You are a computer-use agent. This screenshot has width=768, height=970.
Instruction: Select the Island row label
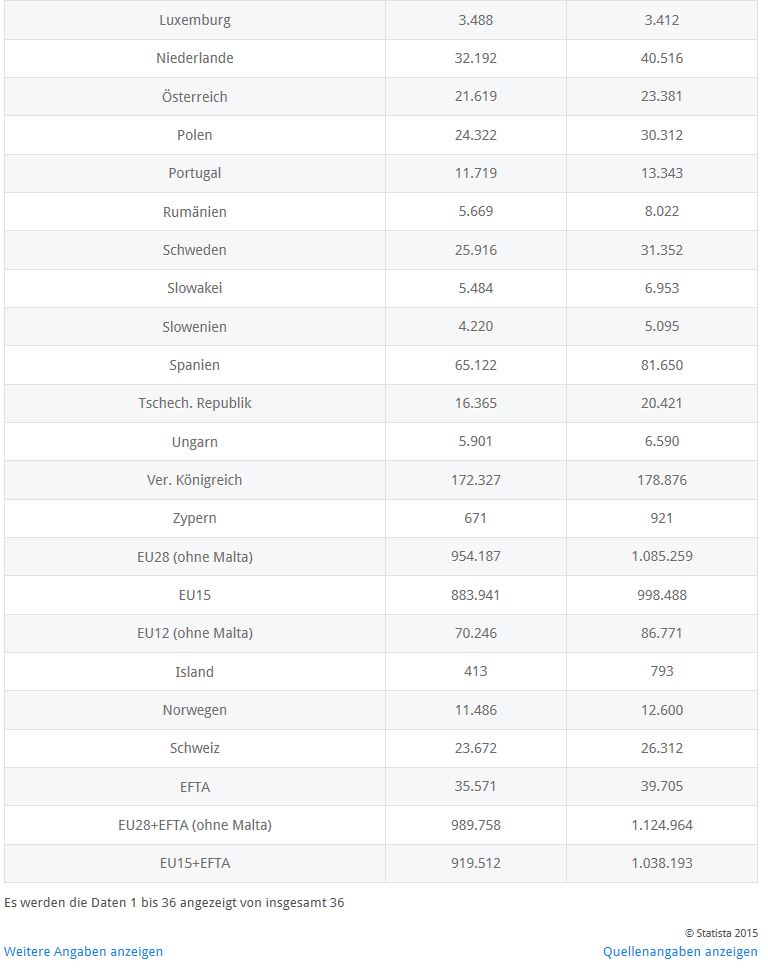[x=195, y=672]
